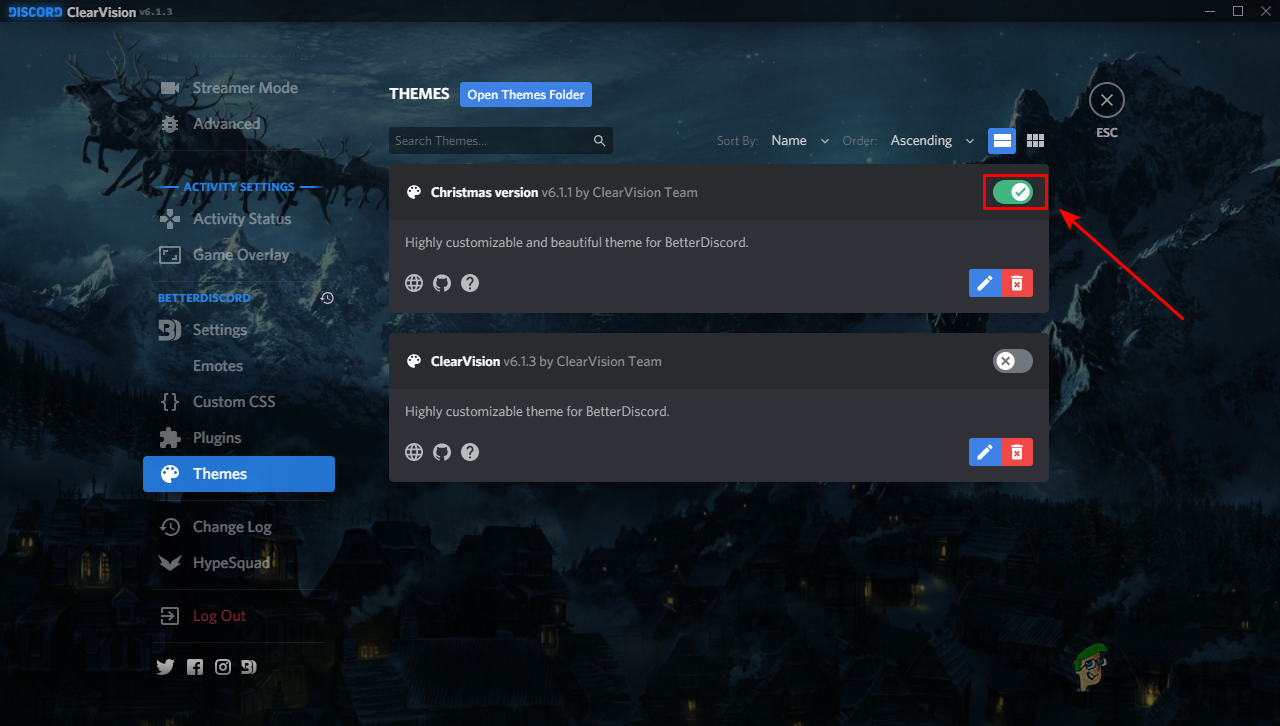The image size is (1280, 726).
Task: Open website link for Christmas version theme
Action: click(x=414, y=283)
